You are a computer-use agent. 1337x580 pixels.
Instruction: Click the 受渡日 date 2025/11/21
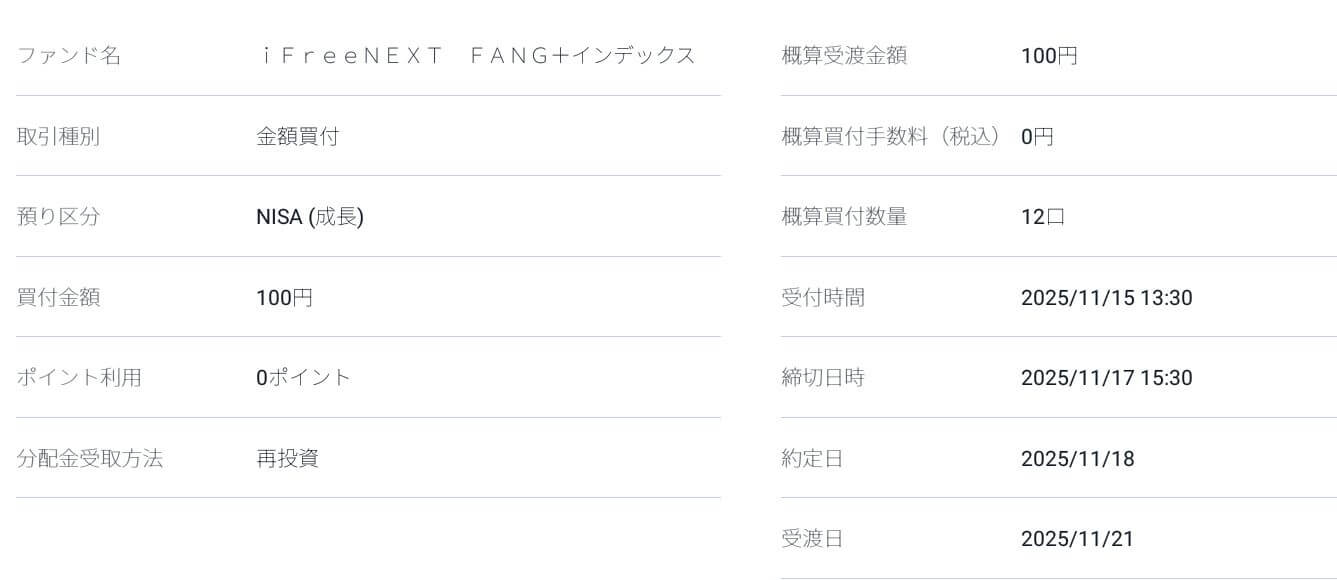tap(1077, 539)
